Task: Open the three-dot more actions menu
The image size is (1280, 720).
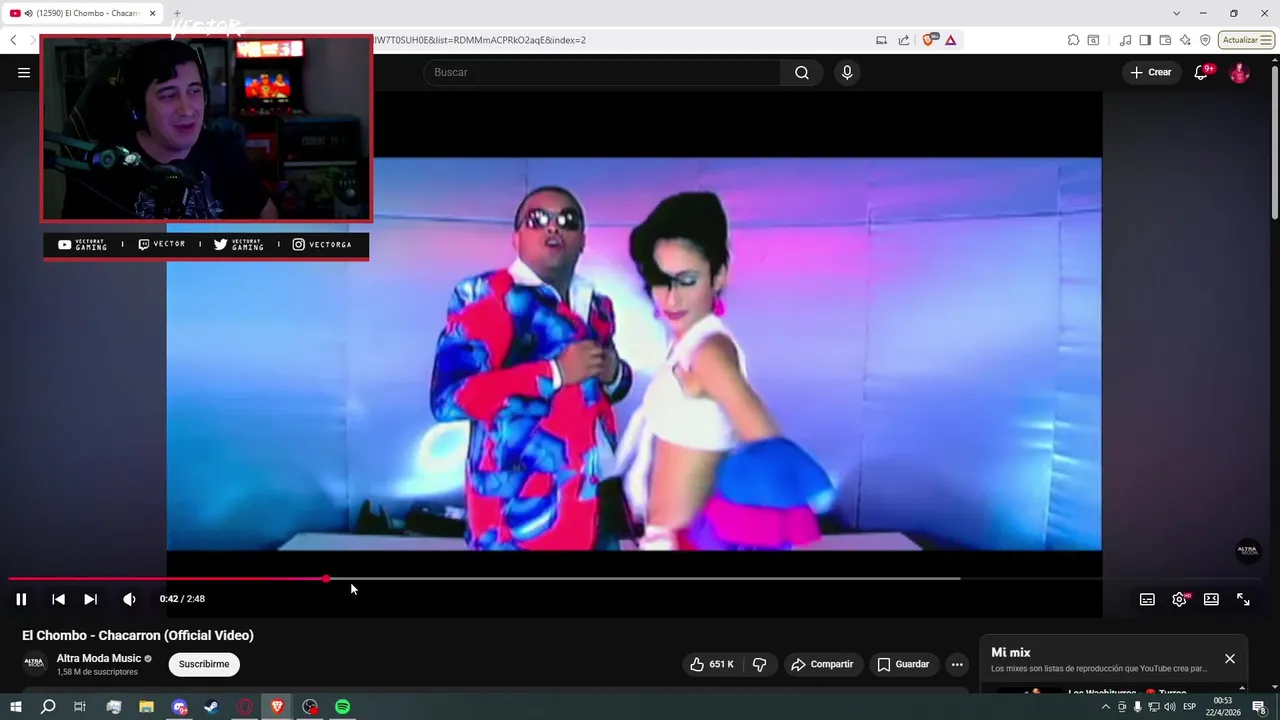Action: tap(957, 664)
